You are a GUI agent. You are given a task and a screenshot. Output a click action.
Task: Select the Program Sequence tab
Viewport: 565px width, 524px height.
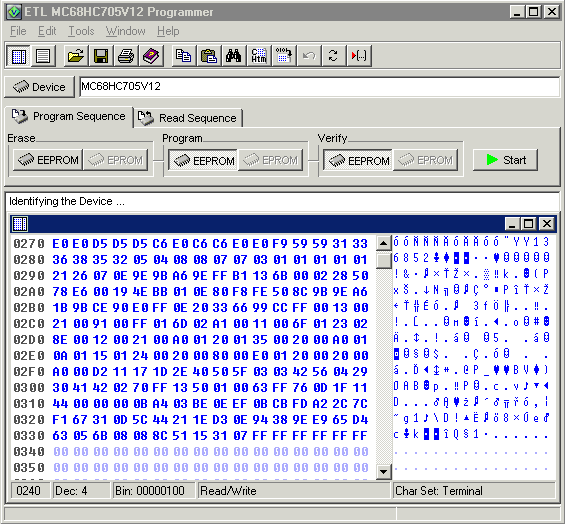click(69, 116)
